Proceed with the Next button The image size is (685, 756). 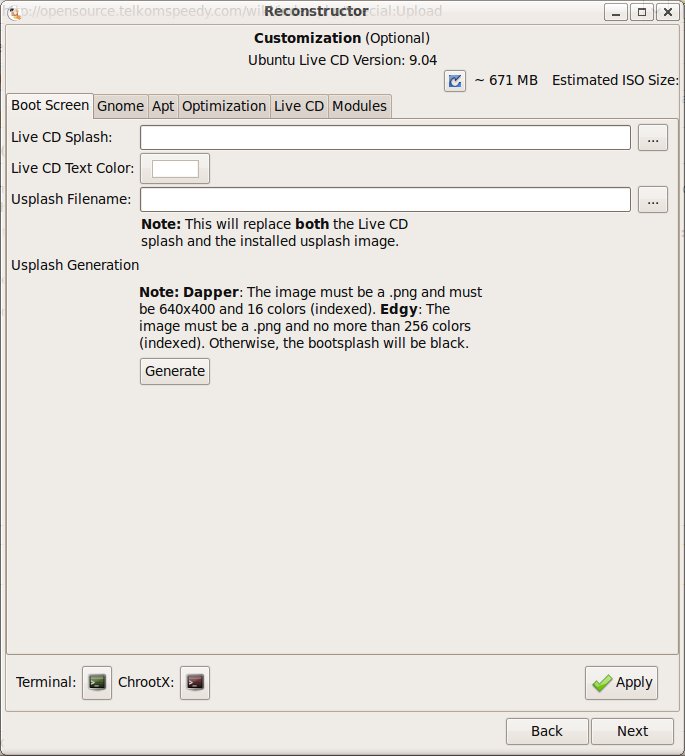click(632, 731)
